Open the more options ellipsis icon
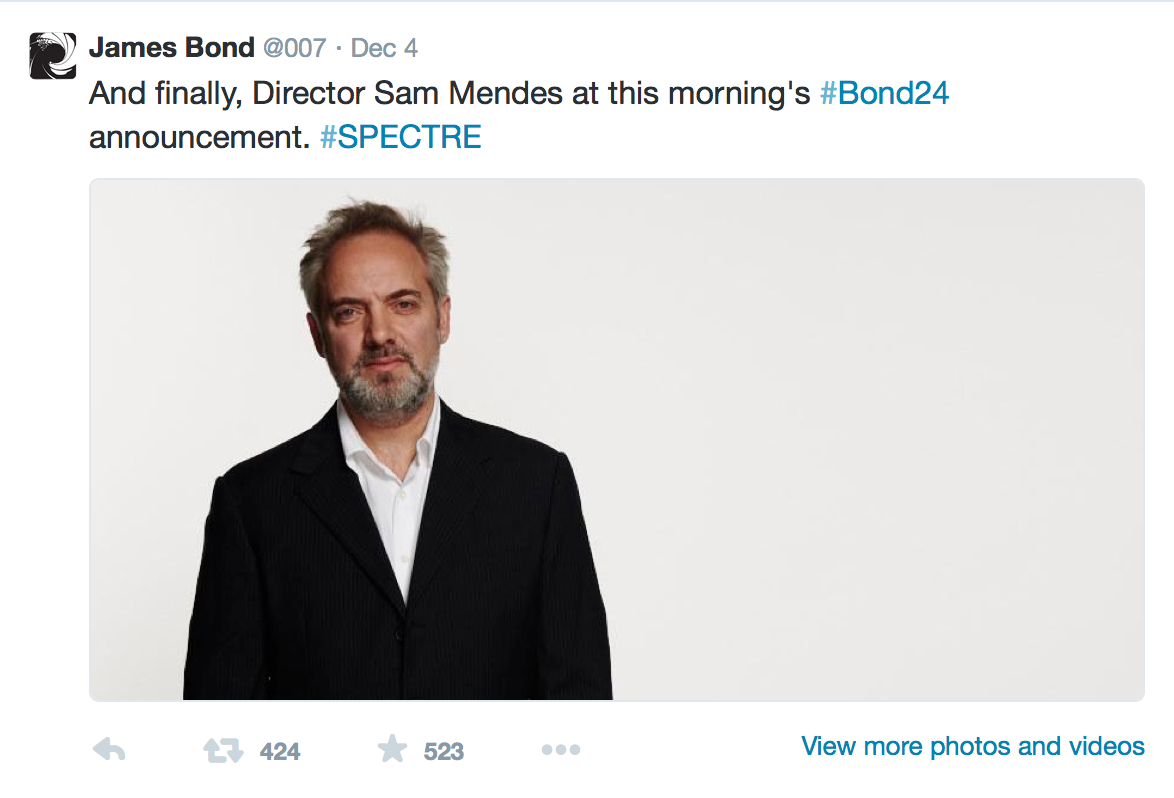Screen dimensions: 1174x798 [560, 749]
